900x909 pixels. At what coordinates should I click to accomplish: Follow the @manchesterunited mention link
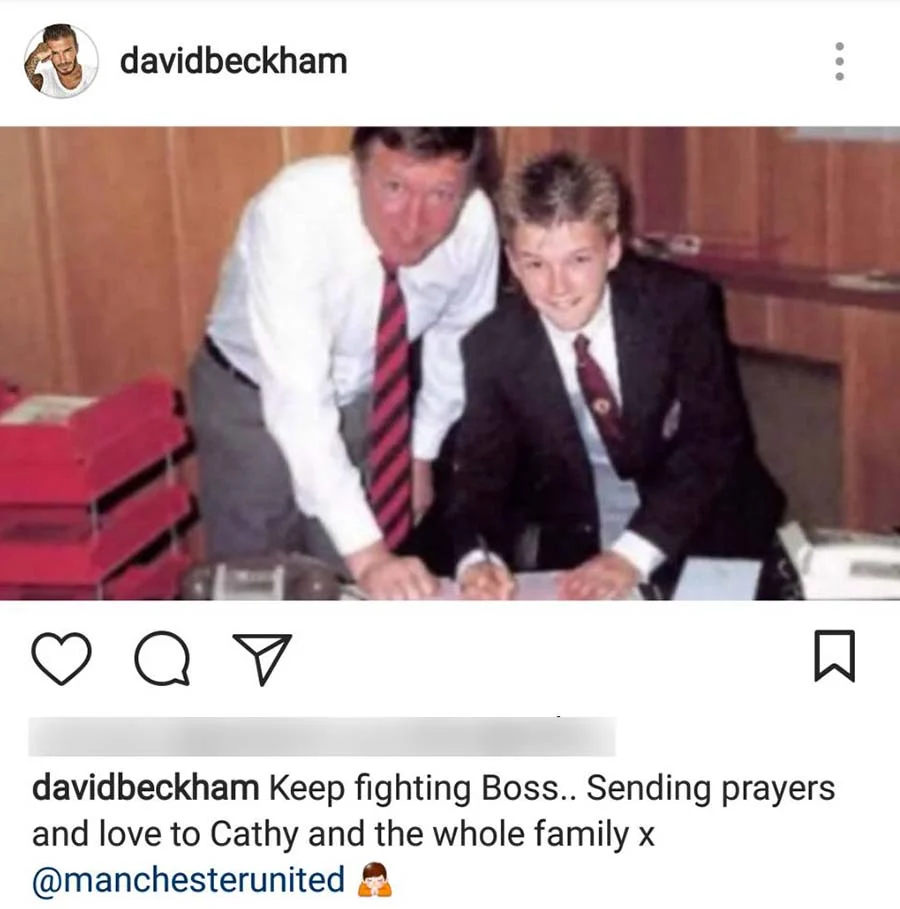point(188,880)
